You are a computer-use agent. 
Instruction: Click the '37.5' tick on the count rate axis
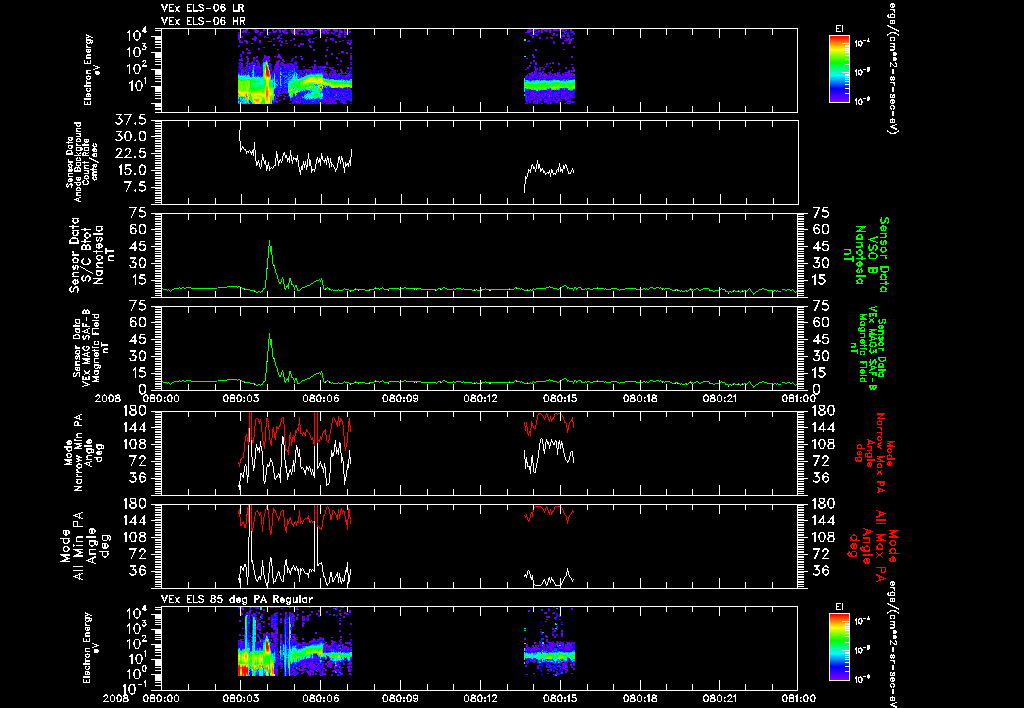[x=131, y=120]
